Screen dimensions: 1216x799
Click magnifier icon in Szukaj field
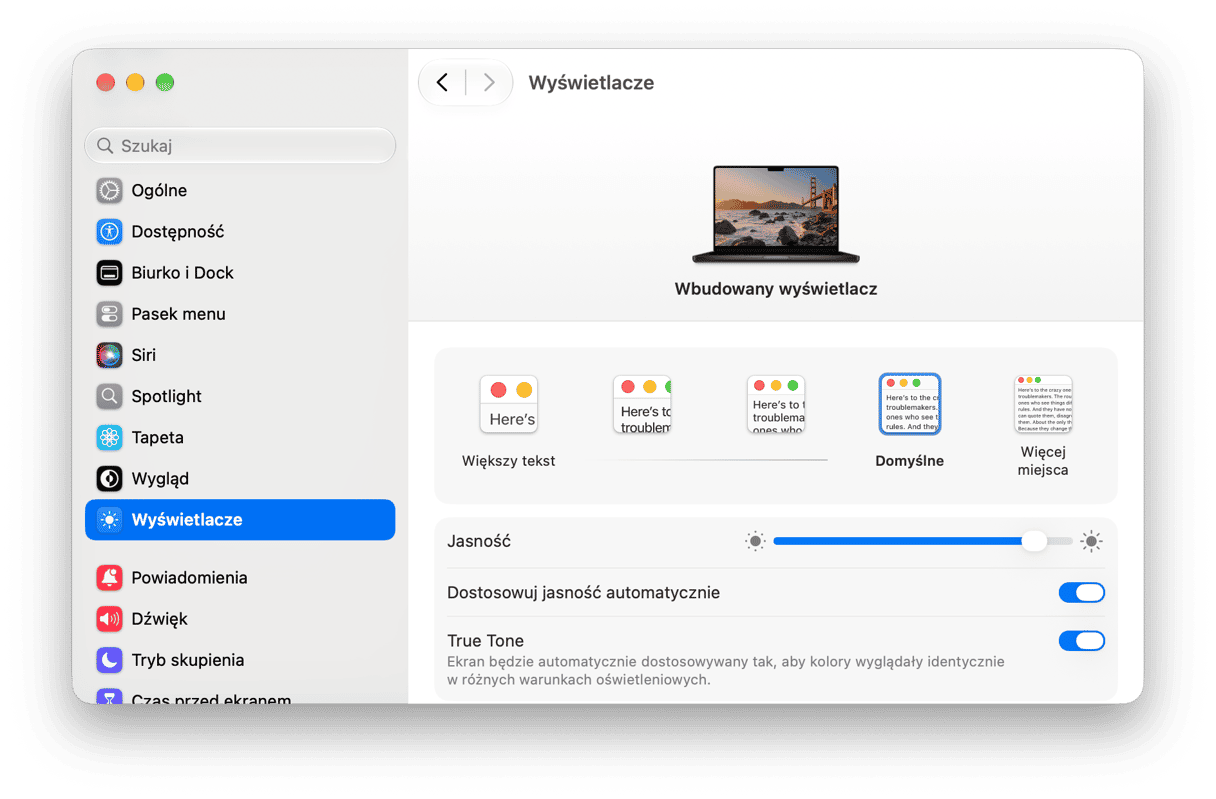point(105,146)
